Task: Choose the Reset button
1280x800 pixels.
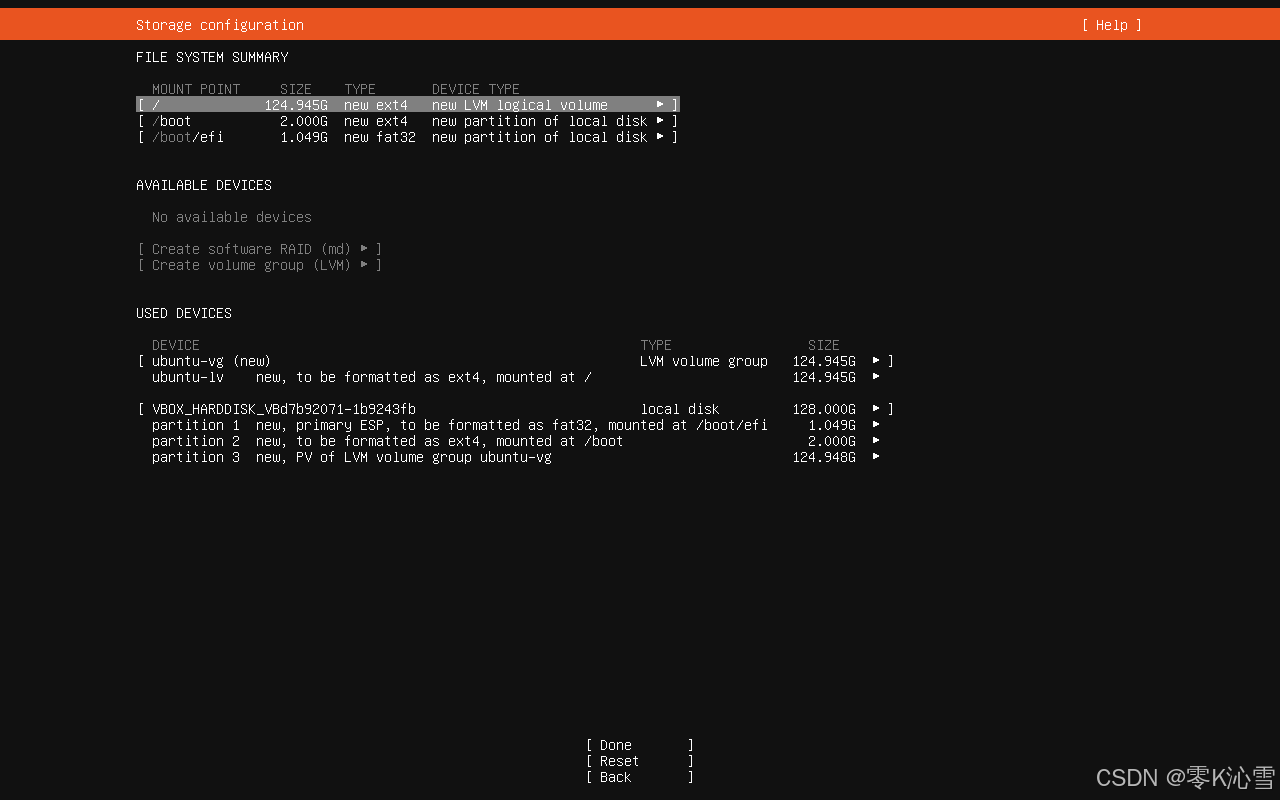Action: pyautogui.click(x=640, y=761)
